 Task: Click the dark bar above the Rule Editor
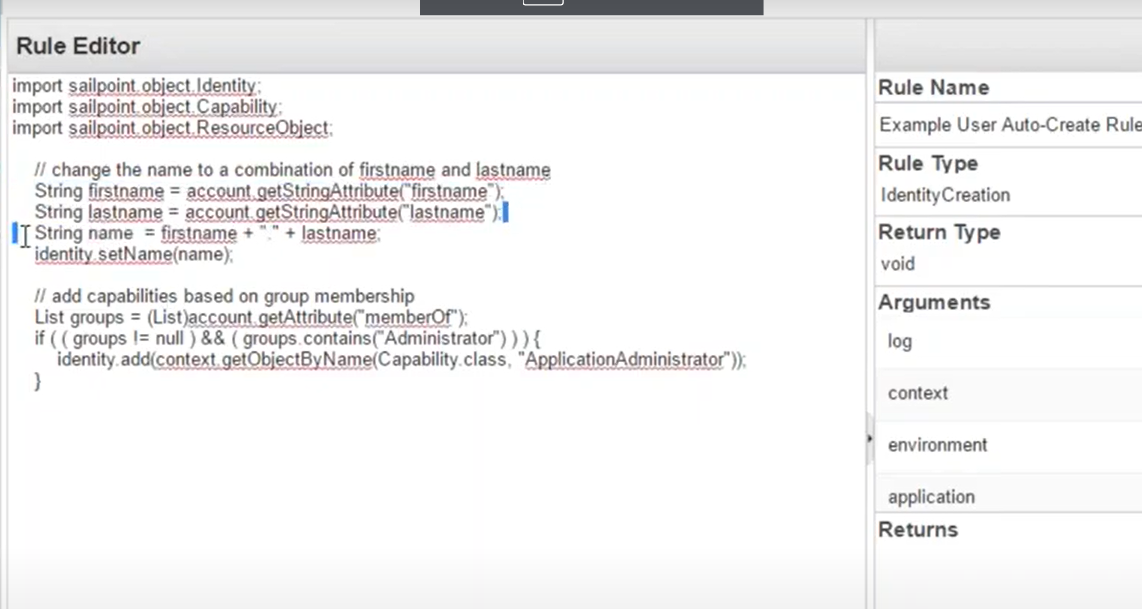[x=591, y=7]
